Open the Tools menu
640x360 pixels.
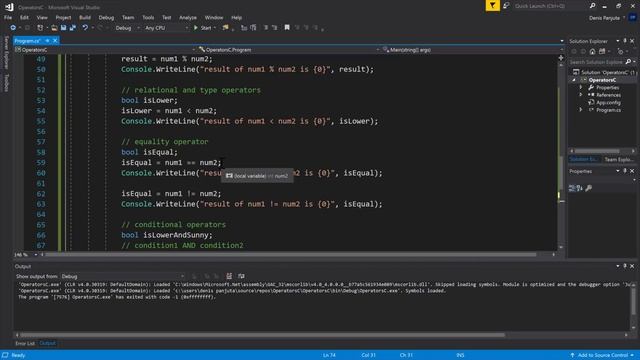pos(148,18)
